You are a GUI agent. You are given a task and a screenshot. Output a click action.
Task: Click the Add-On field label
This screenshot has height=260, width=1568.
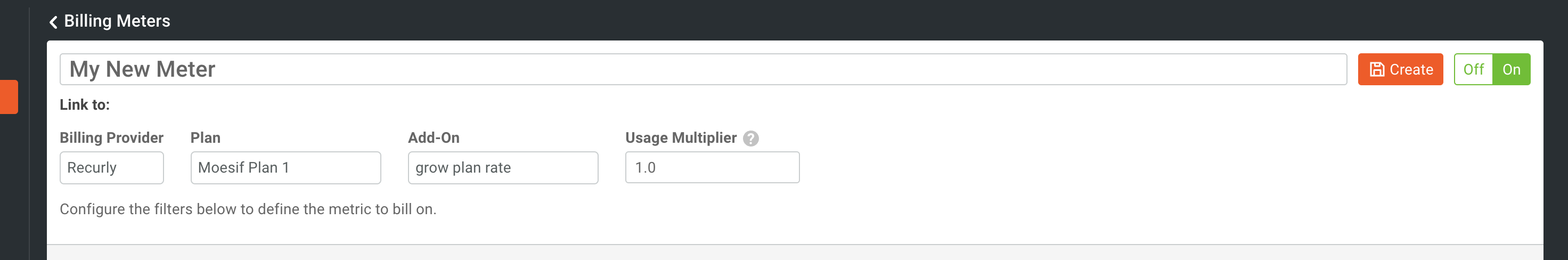point(434,137)
